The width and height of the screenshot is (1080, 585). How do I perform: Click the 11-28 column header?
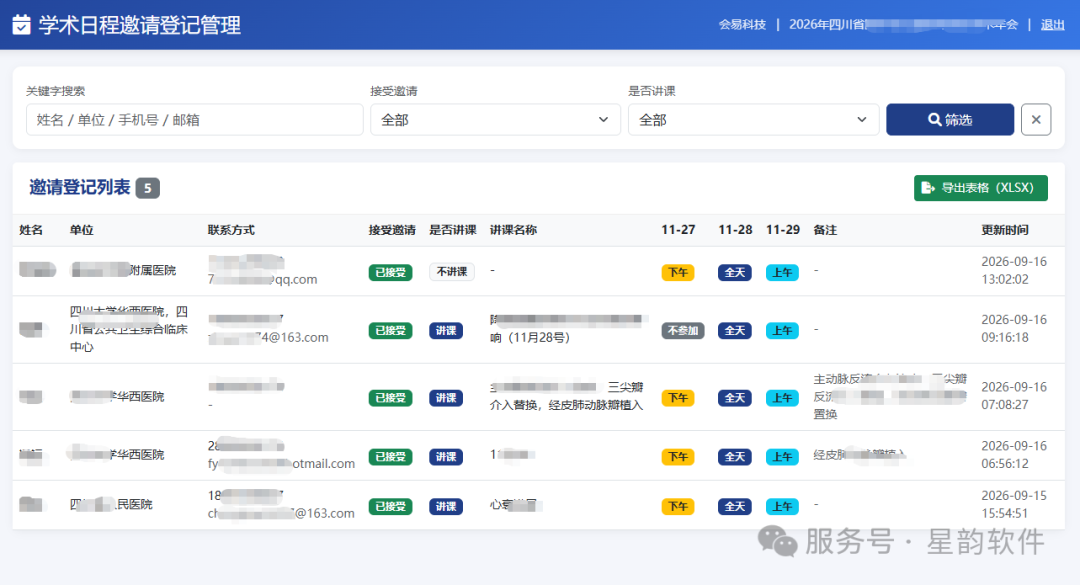click(735, 230)
